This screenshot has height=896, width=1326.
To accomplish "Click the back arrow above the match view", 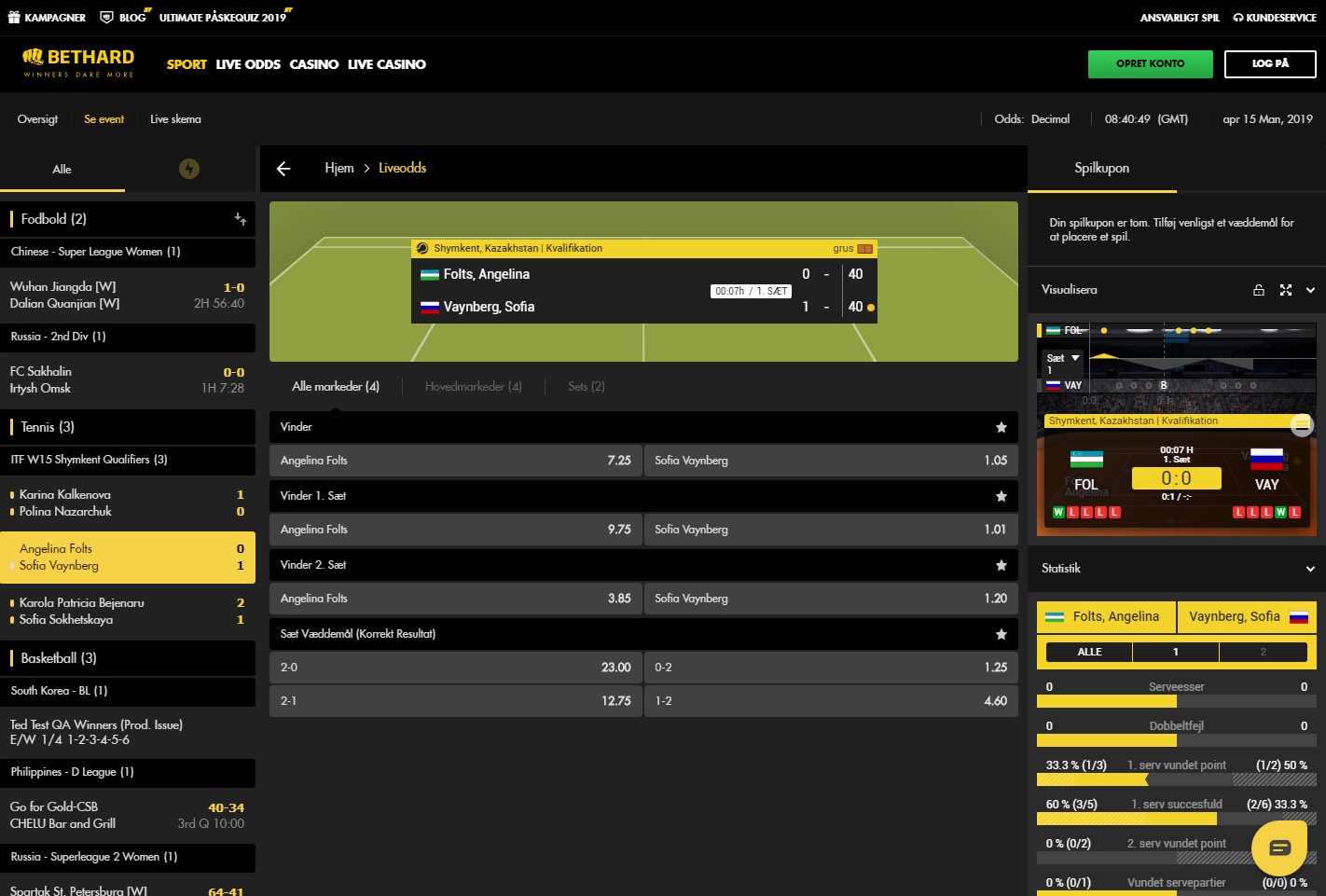I will pyautogui.click(x=283, y=168).
